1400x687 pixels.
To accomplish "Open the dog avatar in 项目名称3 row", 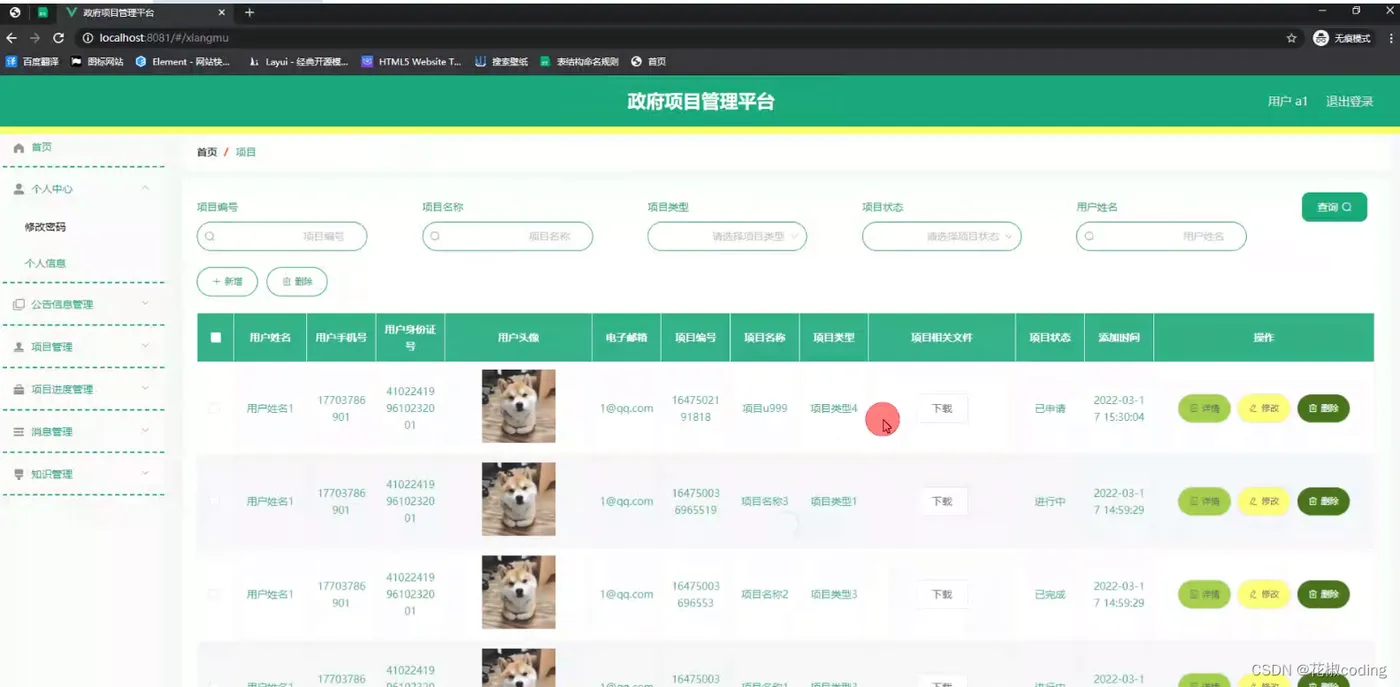I will [x=518, y=499].
